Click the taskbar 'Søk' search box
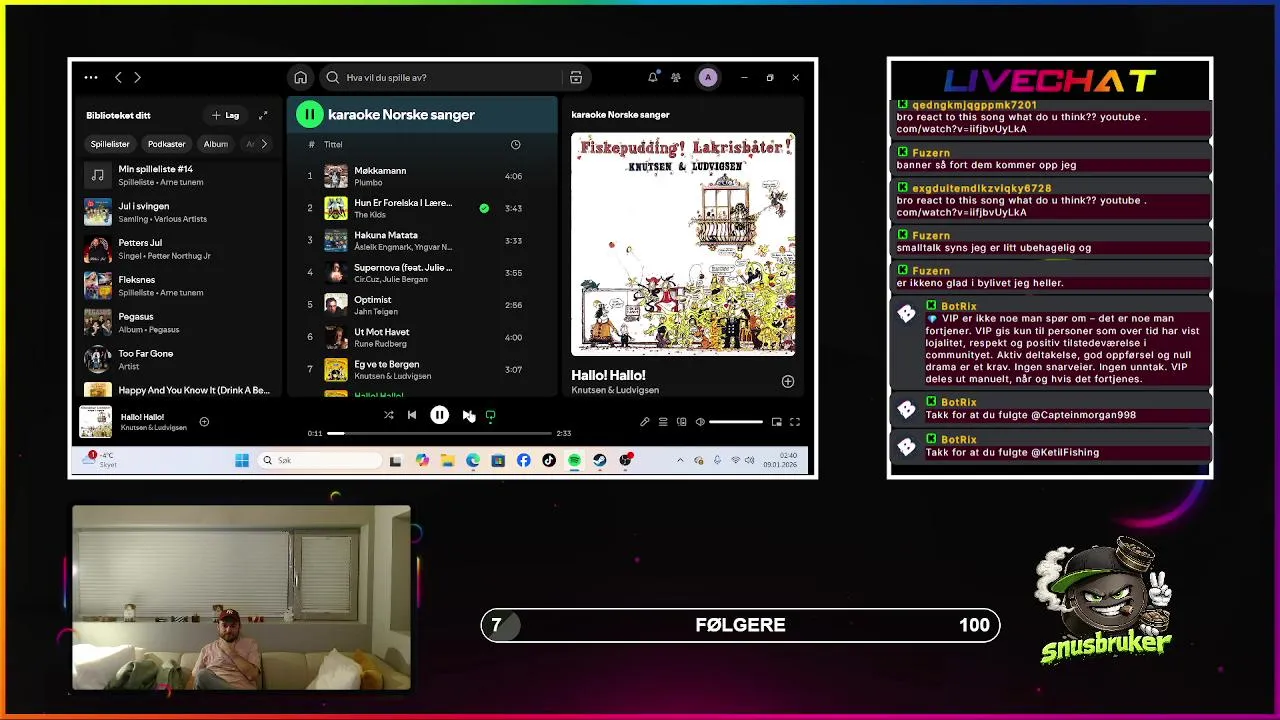The height and width of the screenshot is (720, 1280). [x=320, y=460]
